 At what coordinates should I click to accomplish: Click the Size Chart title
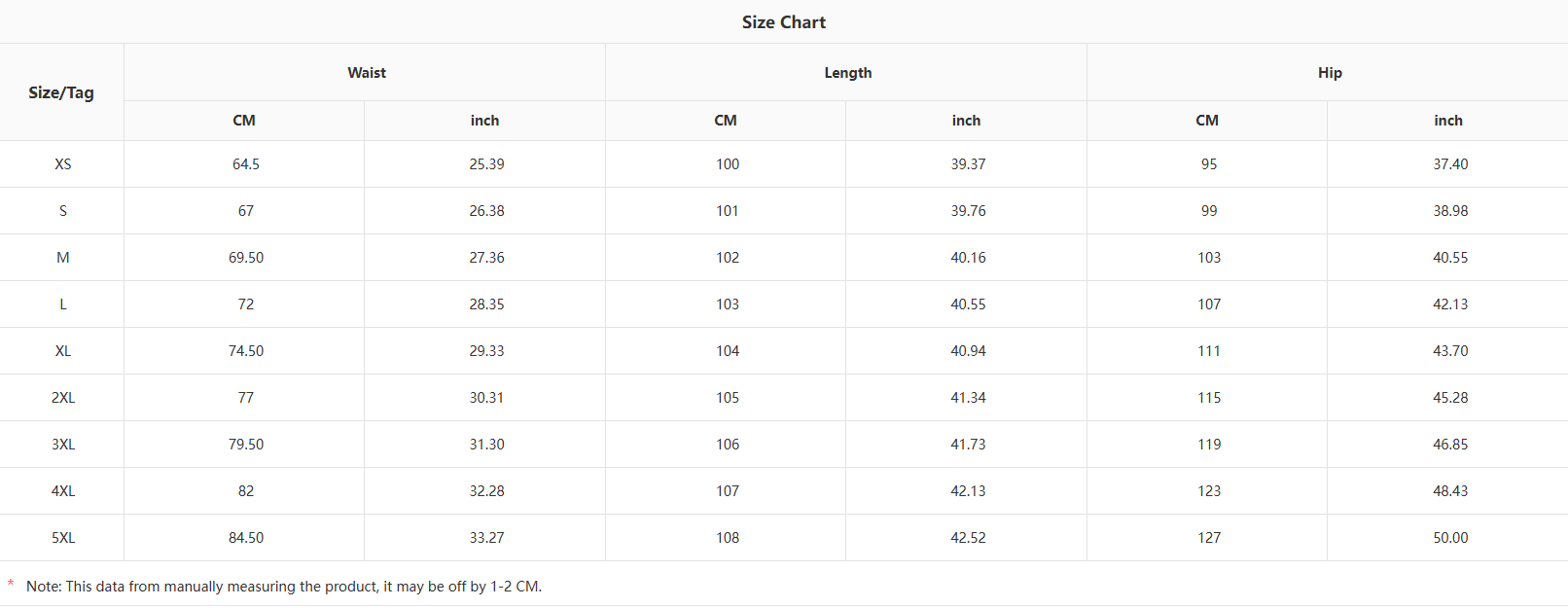pos(783,22)
